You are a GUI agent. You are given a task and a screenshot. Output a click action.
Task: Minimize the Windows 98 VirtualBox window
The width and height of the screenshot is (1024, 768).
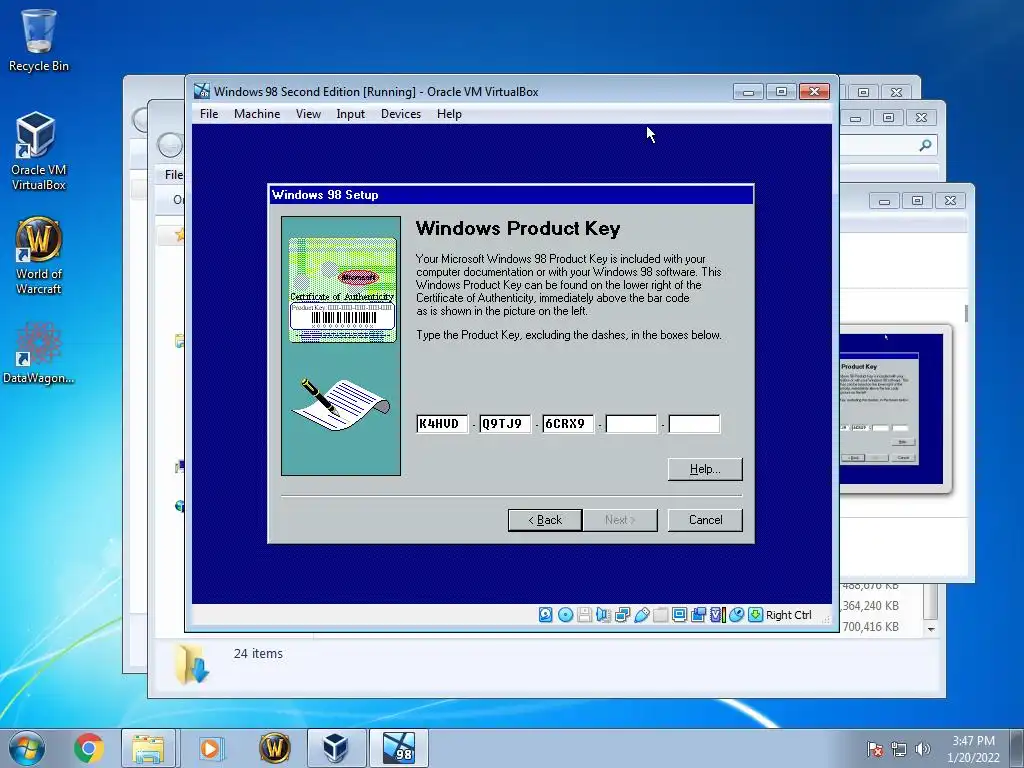tap(748, 91)
